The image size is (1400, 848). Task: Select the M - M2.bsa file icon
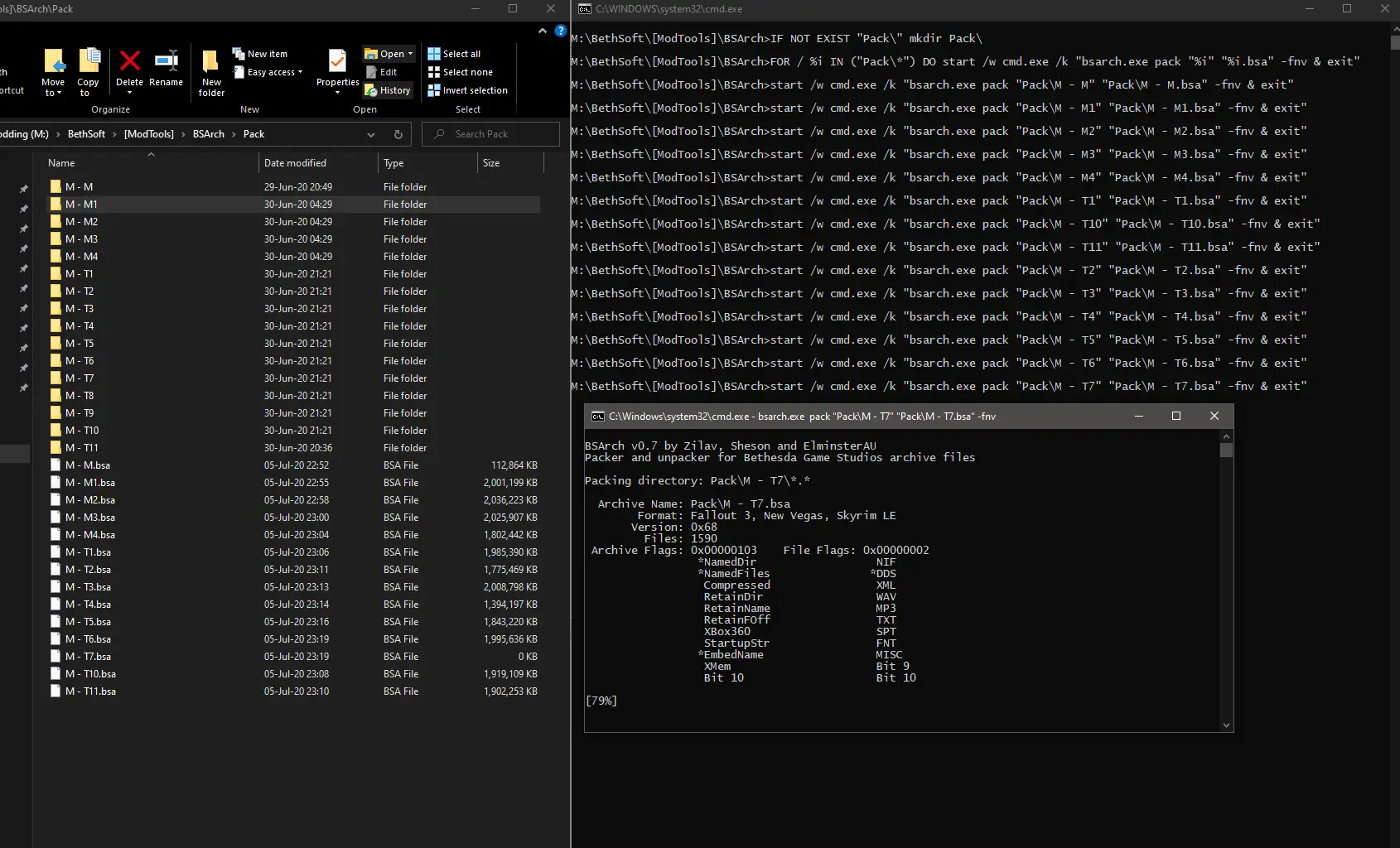tap(56, 500)
